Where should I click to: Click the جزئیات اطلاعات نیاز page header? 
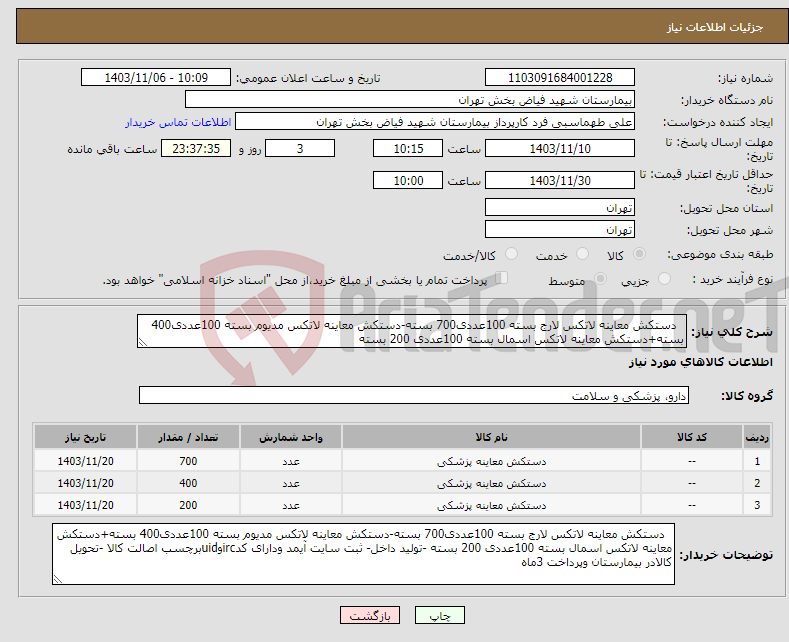[715, 27]
